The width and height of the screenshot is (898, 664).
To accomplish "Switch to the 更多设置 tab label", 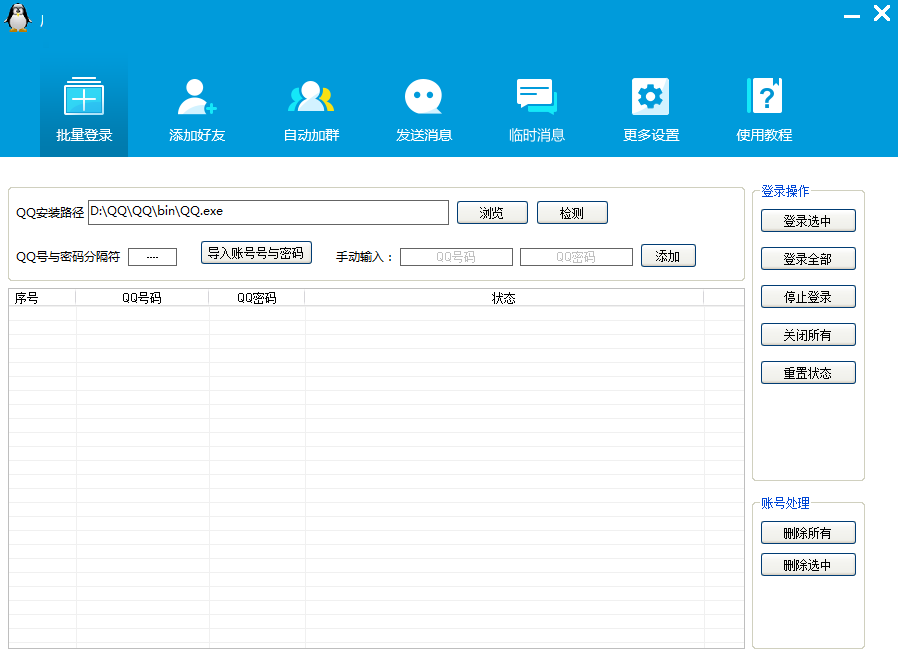I will [651, 135].
